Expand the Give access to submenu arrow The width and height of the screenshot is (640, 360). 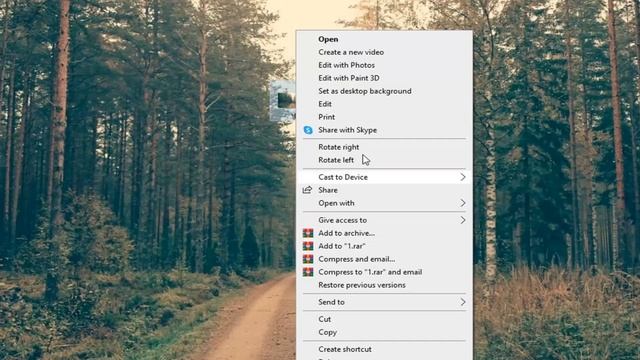463,220
